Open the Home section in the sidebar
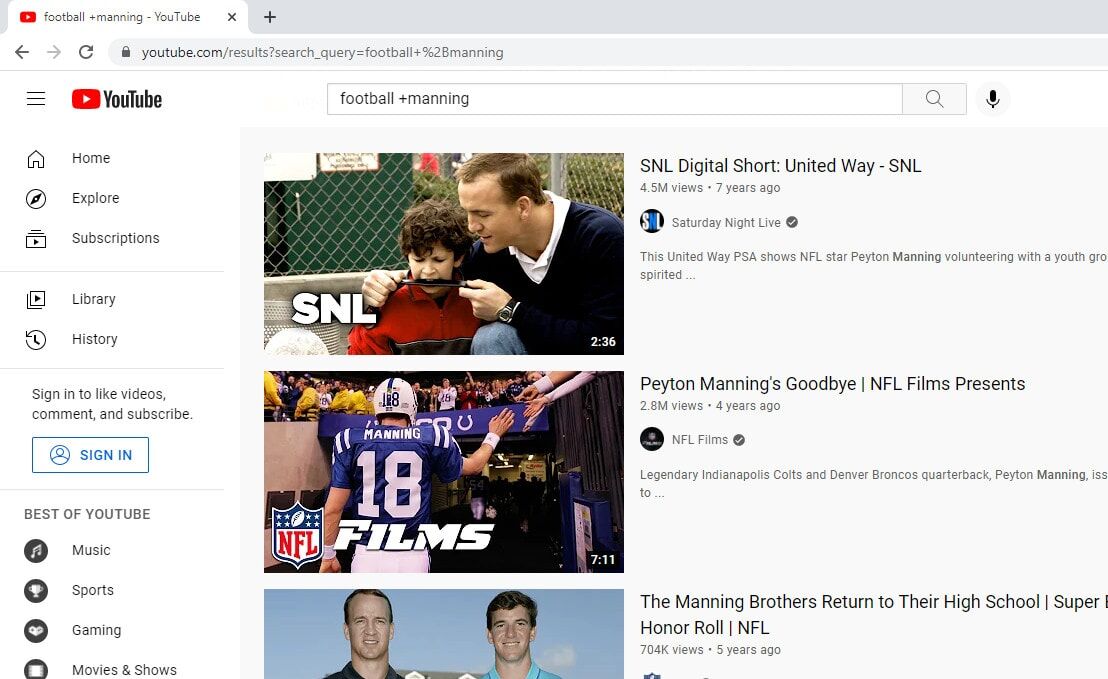This screenshot has height=679, width=1108. pos(91,158)
